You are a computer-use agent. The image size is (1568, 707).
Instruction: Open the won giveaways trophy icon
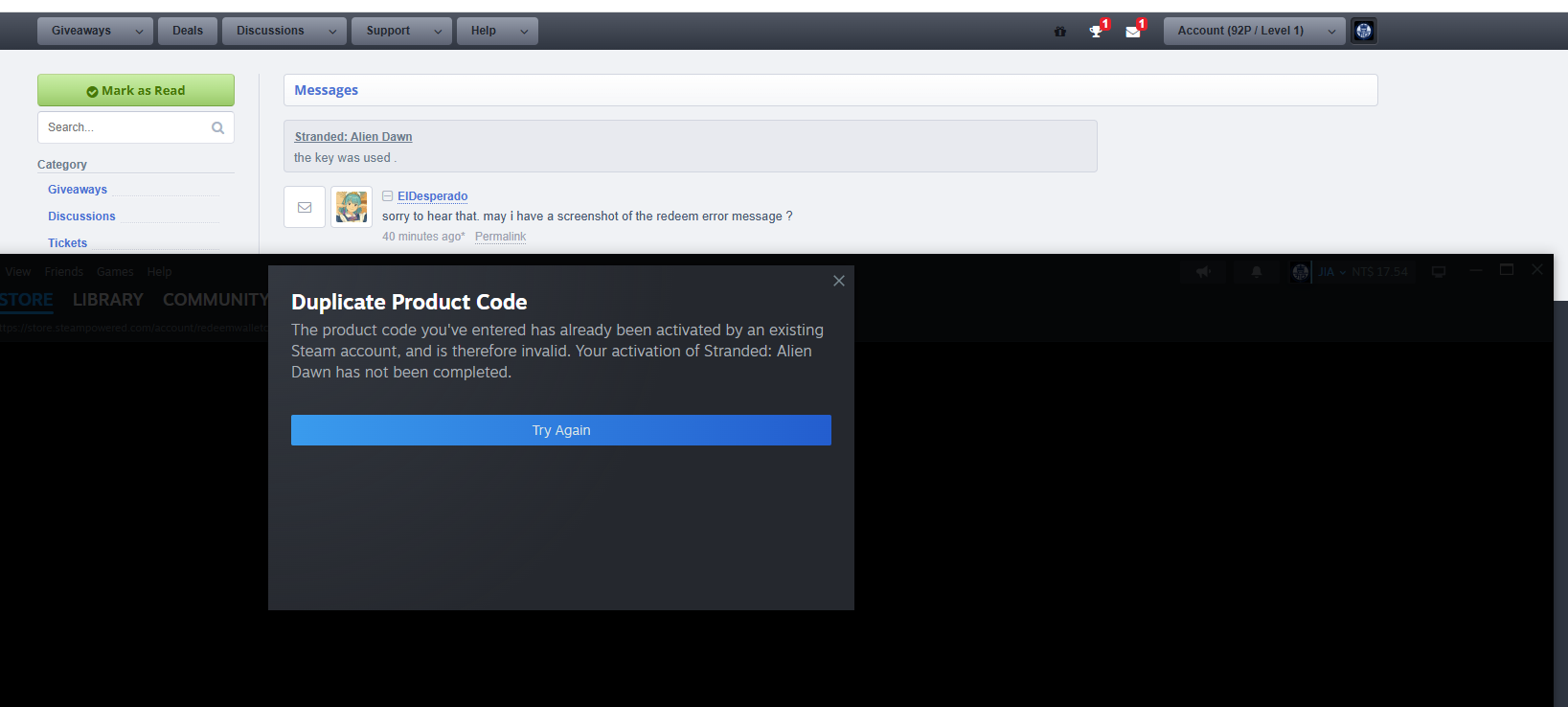coord(1096,32)
